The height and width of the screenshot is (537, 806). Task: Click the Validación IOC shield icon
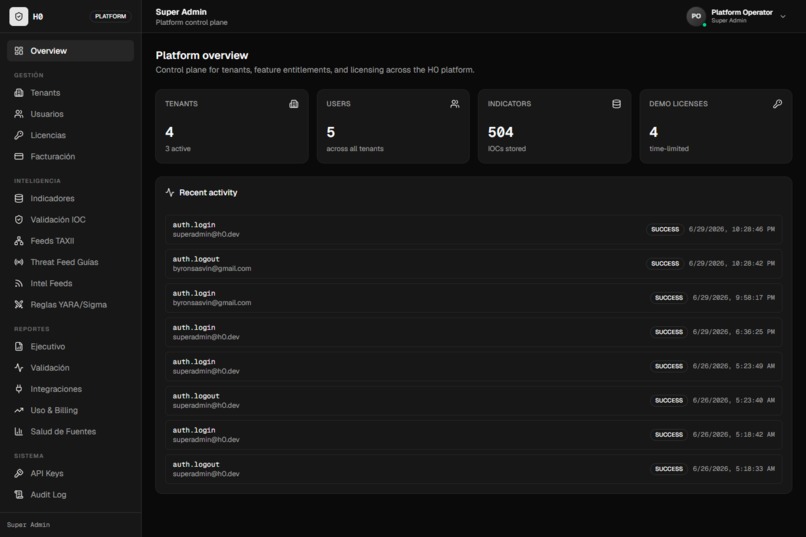(x=19, y=219)
